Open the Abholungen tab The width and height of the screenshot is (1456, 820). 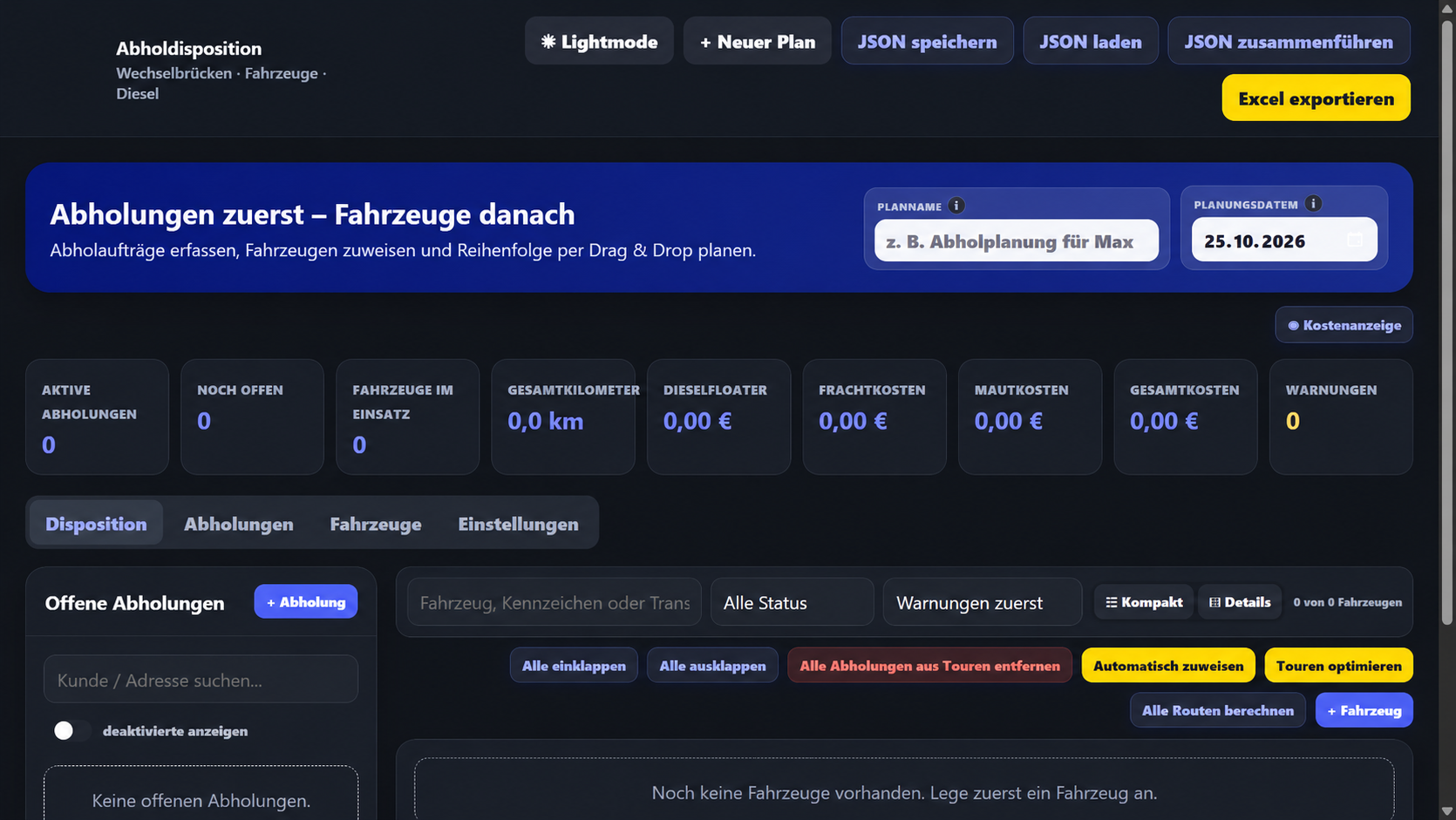coord(238,523)
